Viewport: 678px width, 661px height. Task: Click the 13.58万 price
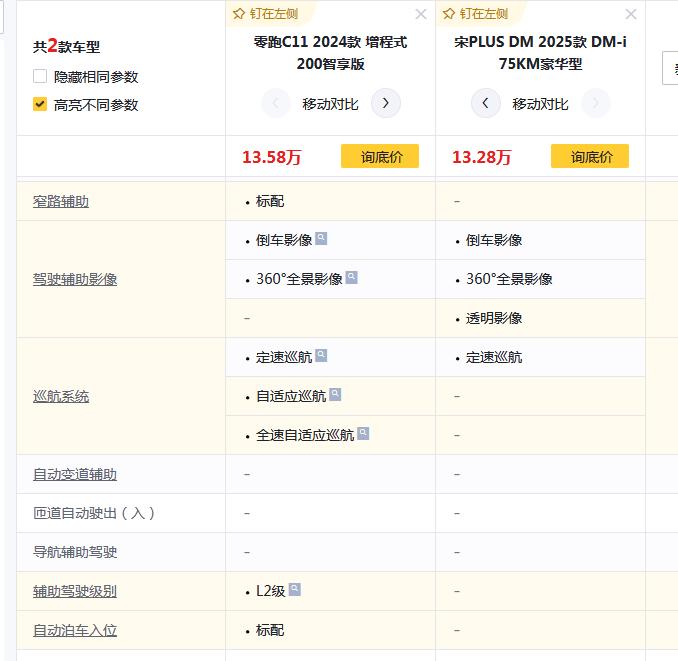[x=272, y=157]
